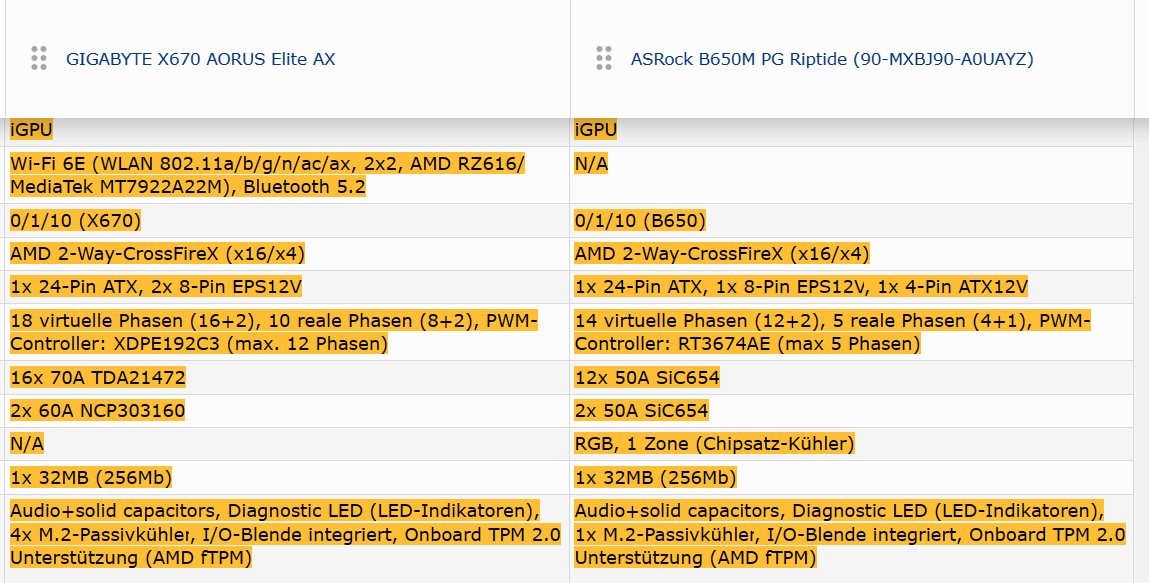Click the Wi-Fi 6E Bluetooth 5.2 cell

click(x=268, y=175)
